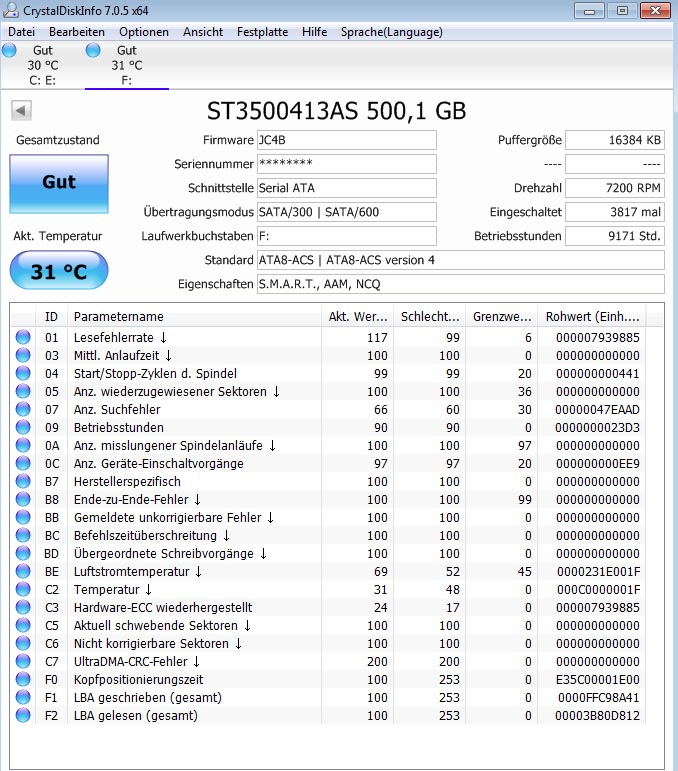Click status orb for Anz. wiederzugewiesener Sektoren

[23, 391]
